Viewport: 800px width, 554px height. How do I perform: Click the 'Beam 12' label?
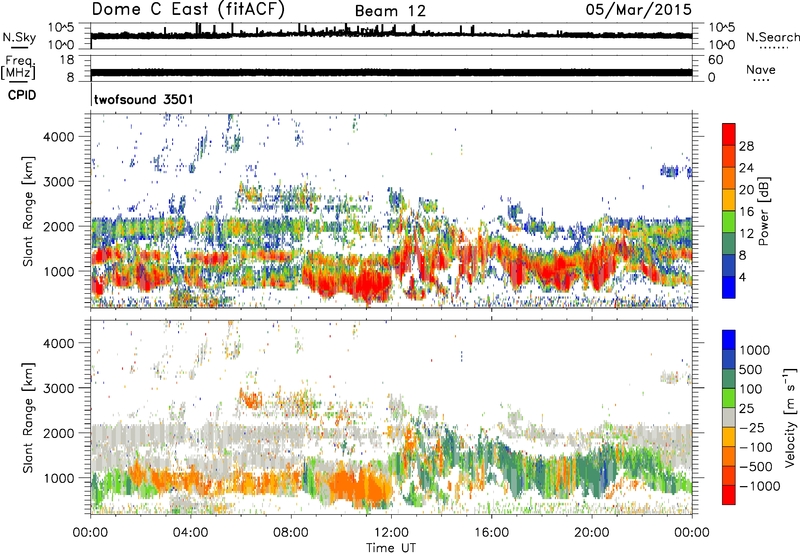click(390, 11)
